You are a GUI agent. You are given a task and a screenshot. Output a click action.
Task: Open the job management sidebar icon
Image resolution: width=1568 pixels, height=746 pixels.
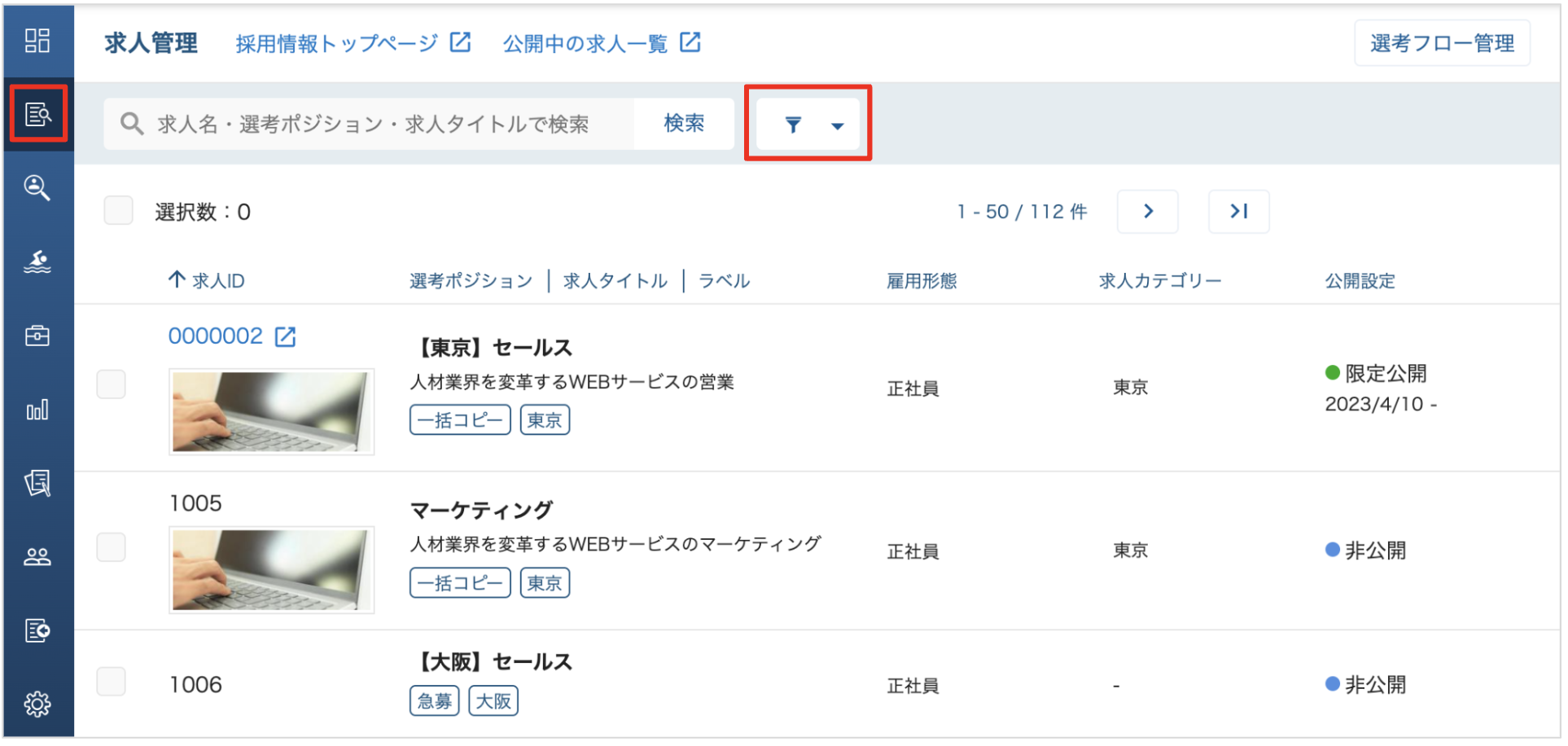(37, 114)
